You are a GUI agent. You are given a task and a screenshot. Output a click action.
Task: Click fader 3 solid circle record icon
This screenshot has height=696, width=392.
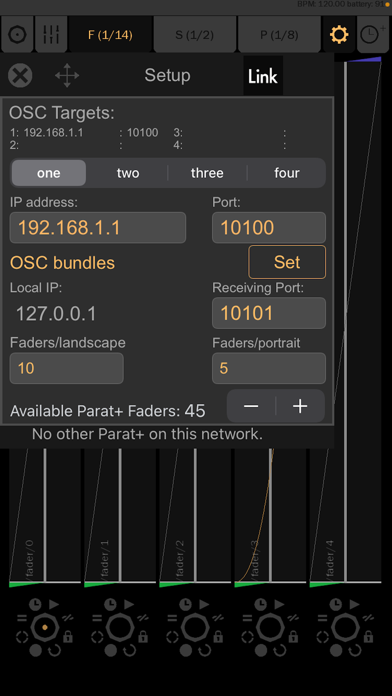tap(261, 650)
